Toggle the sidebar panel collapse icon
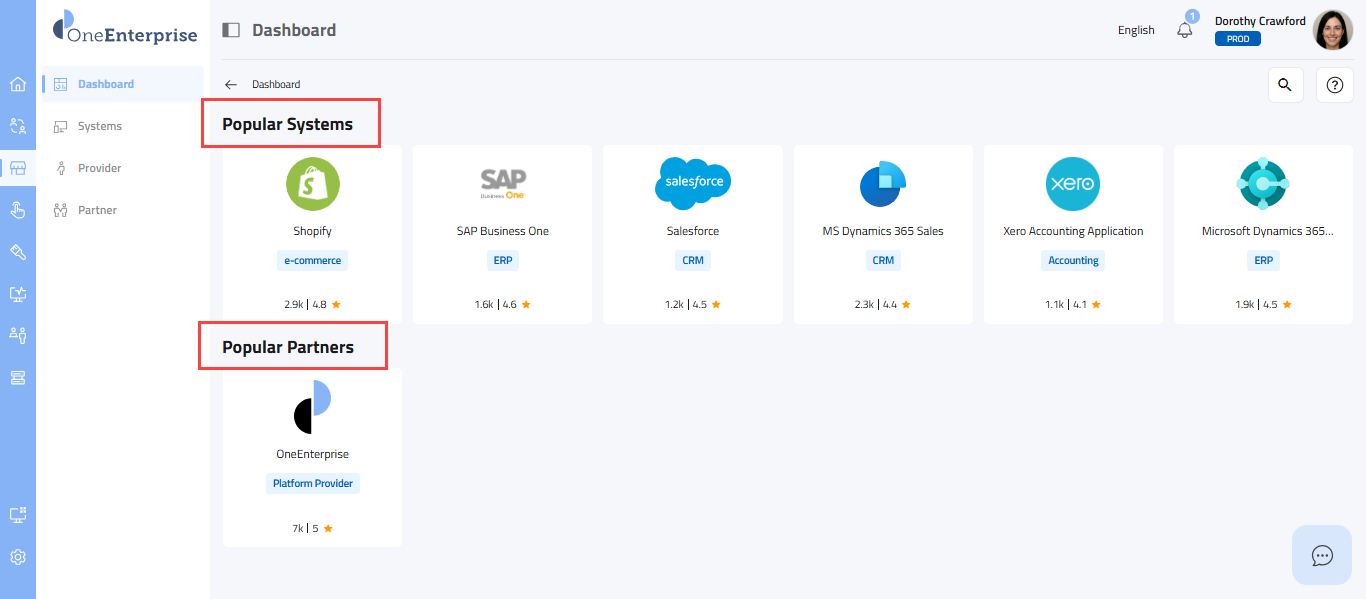This screenshot has width=1366, height=599. pos(231,30)
